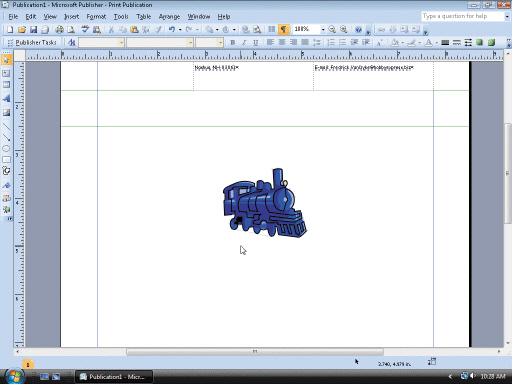
Task: Select the WordArt tool
Action: [x=6, y=99]
